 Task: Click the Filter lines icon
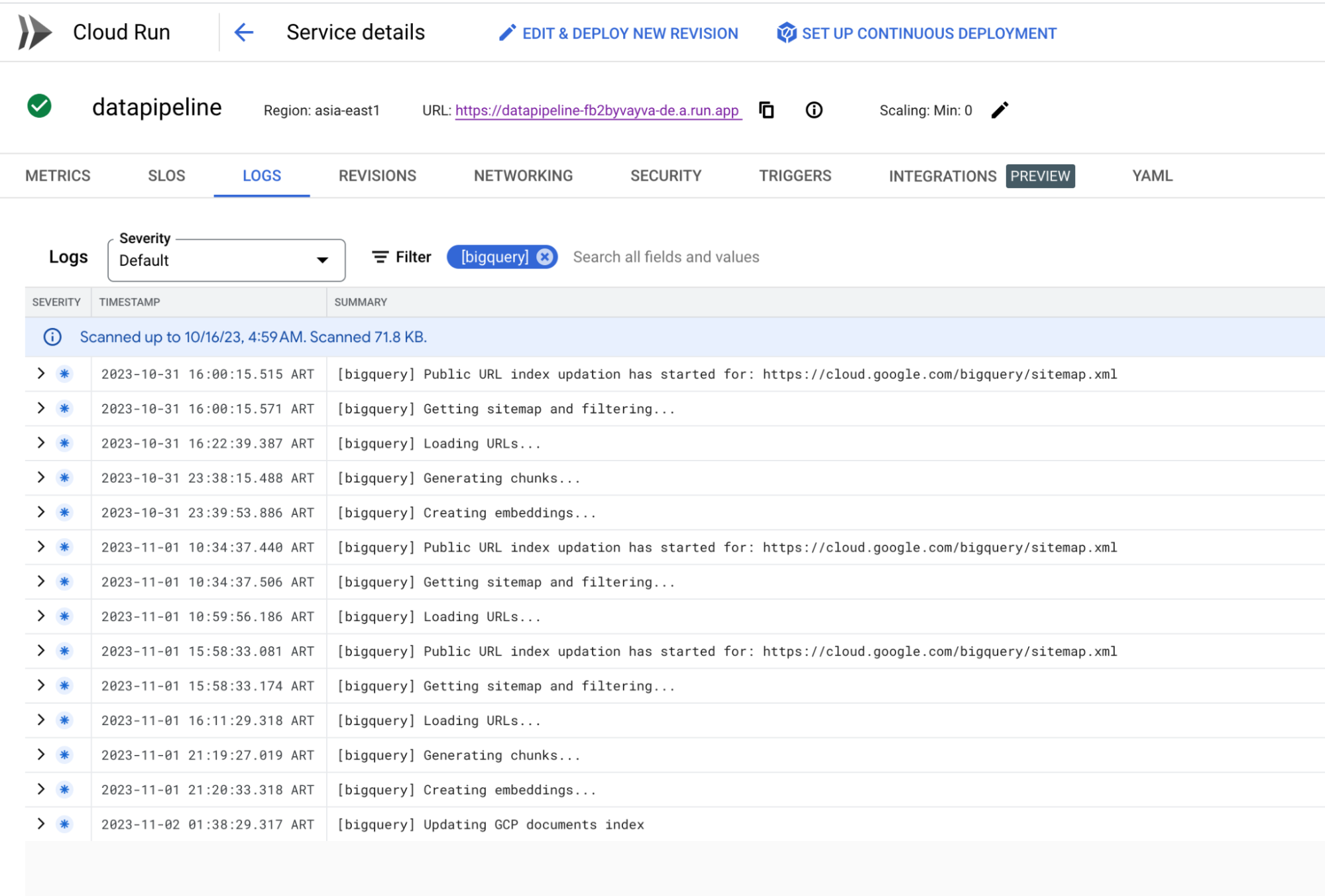pos(380,257)
